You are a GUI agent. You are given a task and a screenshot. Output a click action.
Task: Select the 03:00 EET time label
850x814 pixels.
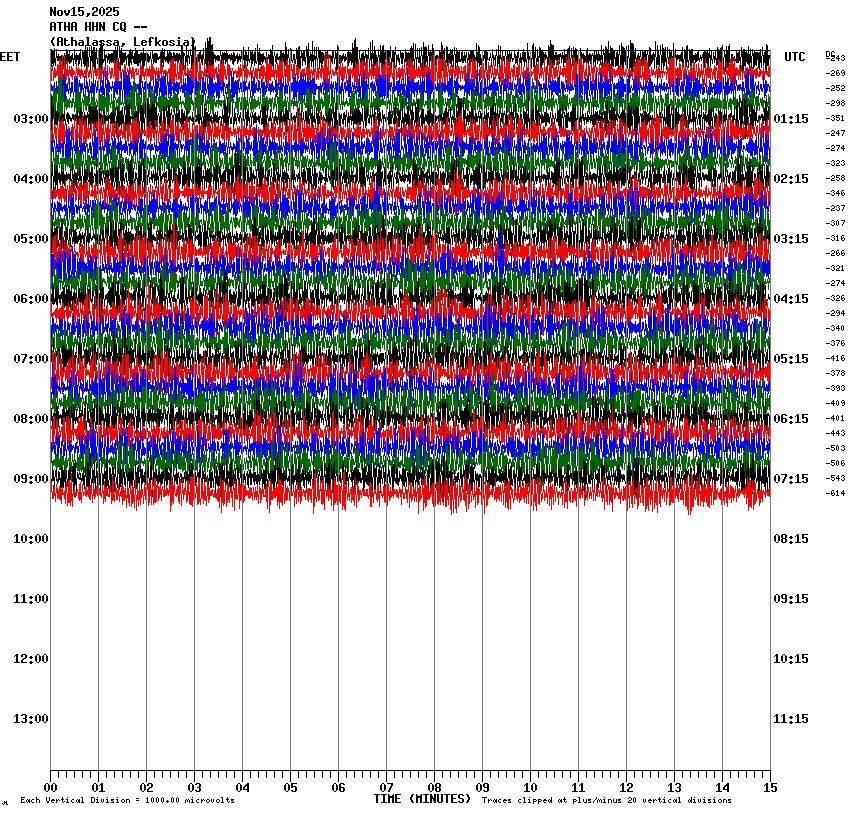click(30, 119)
